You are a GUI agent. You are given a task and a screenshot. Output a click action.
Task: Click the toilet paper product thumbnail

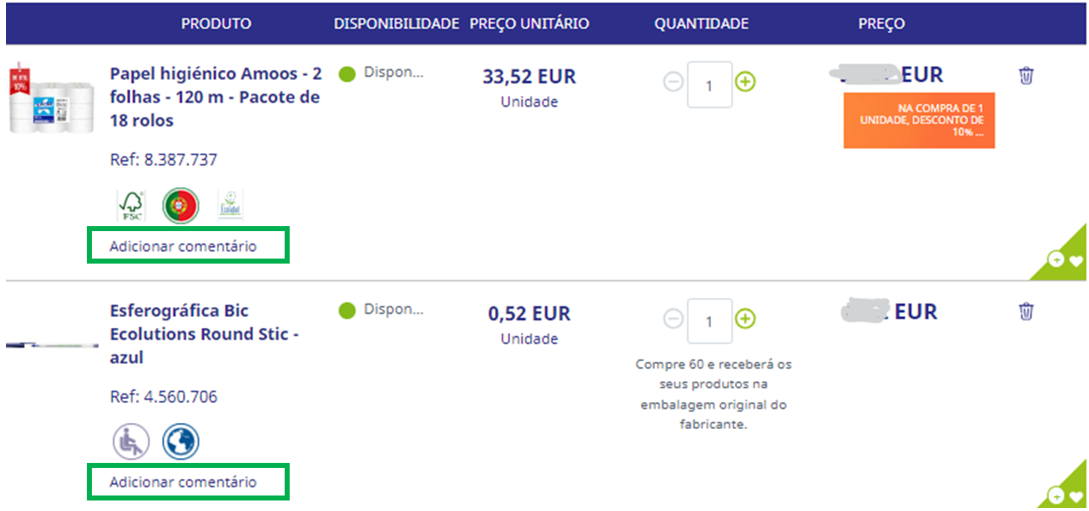(x=54, y=97)
